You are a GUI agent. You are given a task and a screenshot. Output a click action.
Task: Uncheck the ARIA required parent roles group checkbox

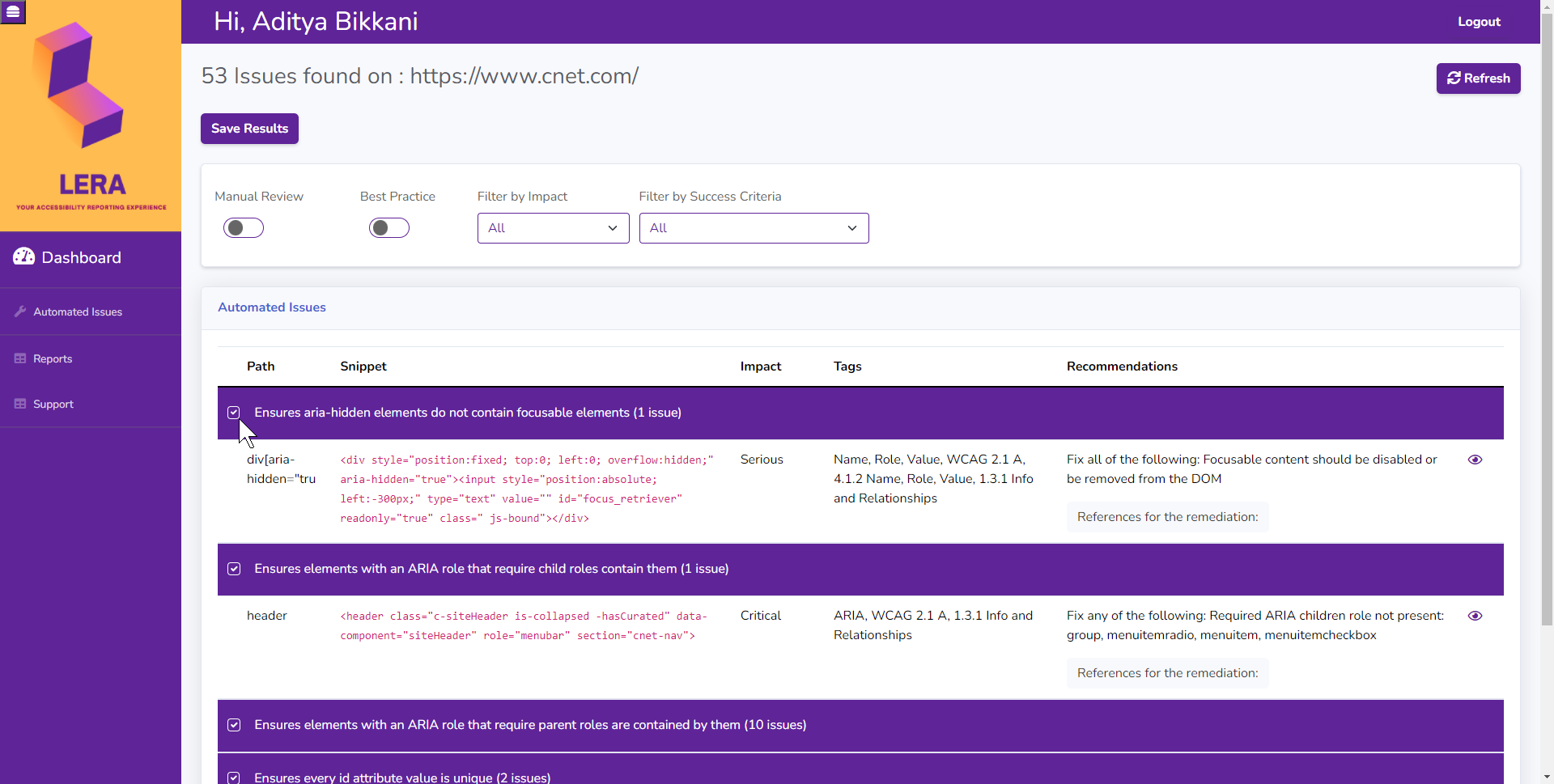tap(234, 725)
